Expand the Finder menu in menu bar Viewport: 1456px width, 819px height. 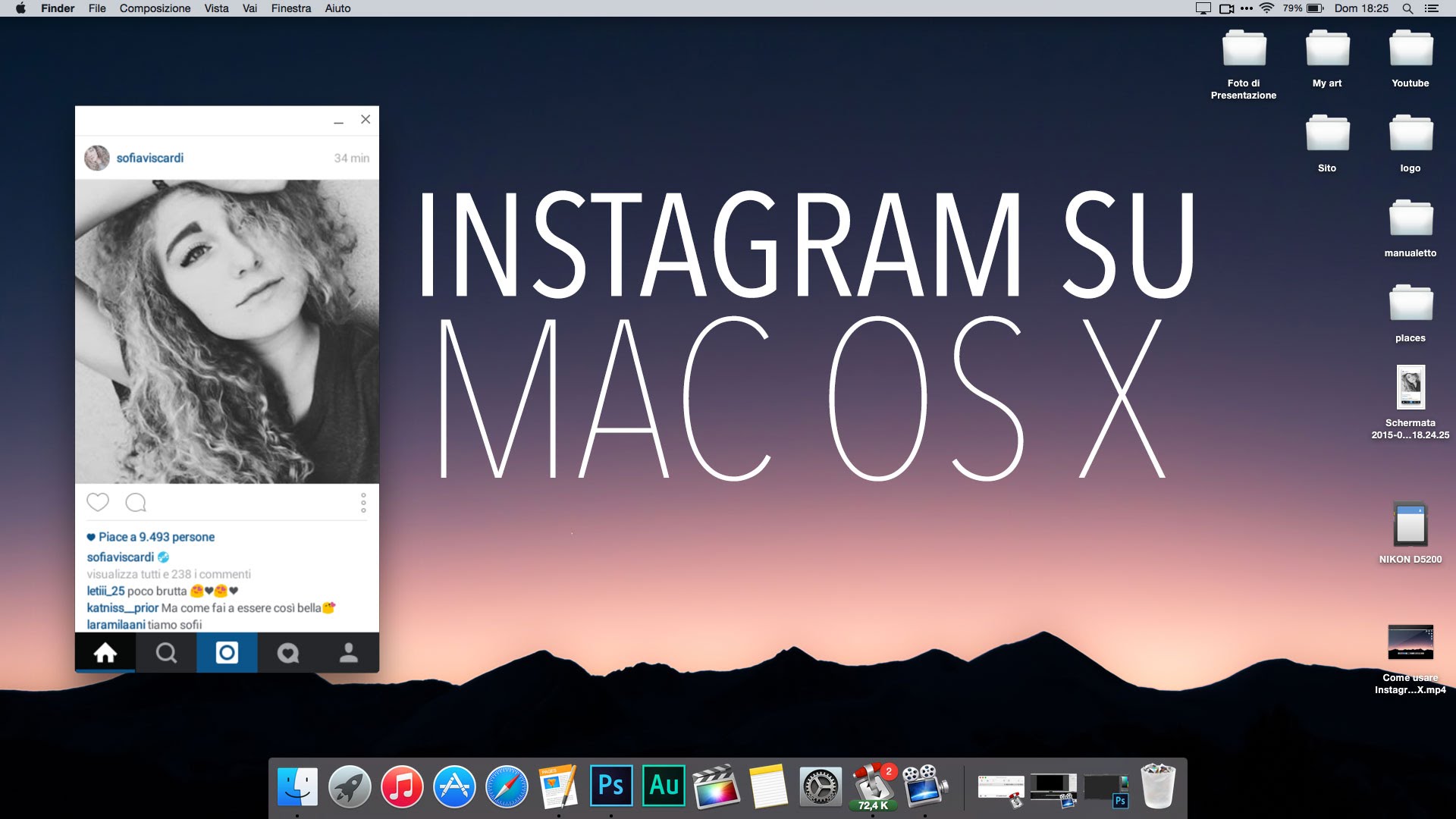point(56,8)
